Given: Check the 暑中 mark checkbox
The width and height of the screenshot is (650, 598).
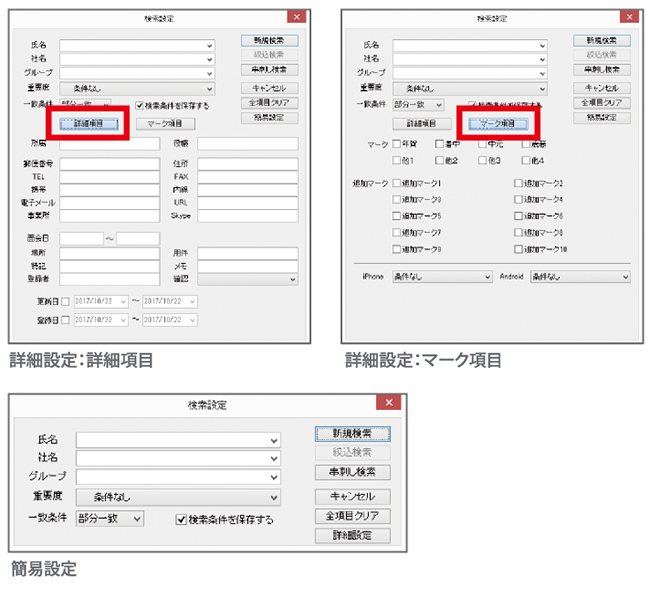Looking at the screenshot, I should click(439, 144).
